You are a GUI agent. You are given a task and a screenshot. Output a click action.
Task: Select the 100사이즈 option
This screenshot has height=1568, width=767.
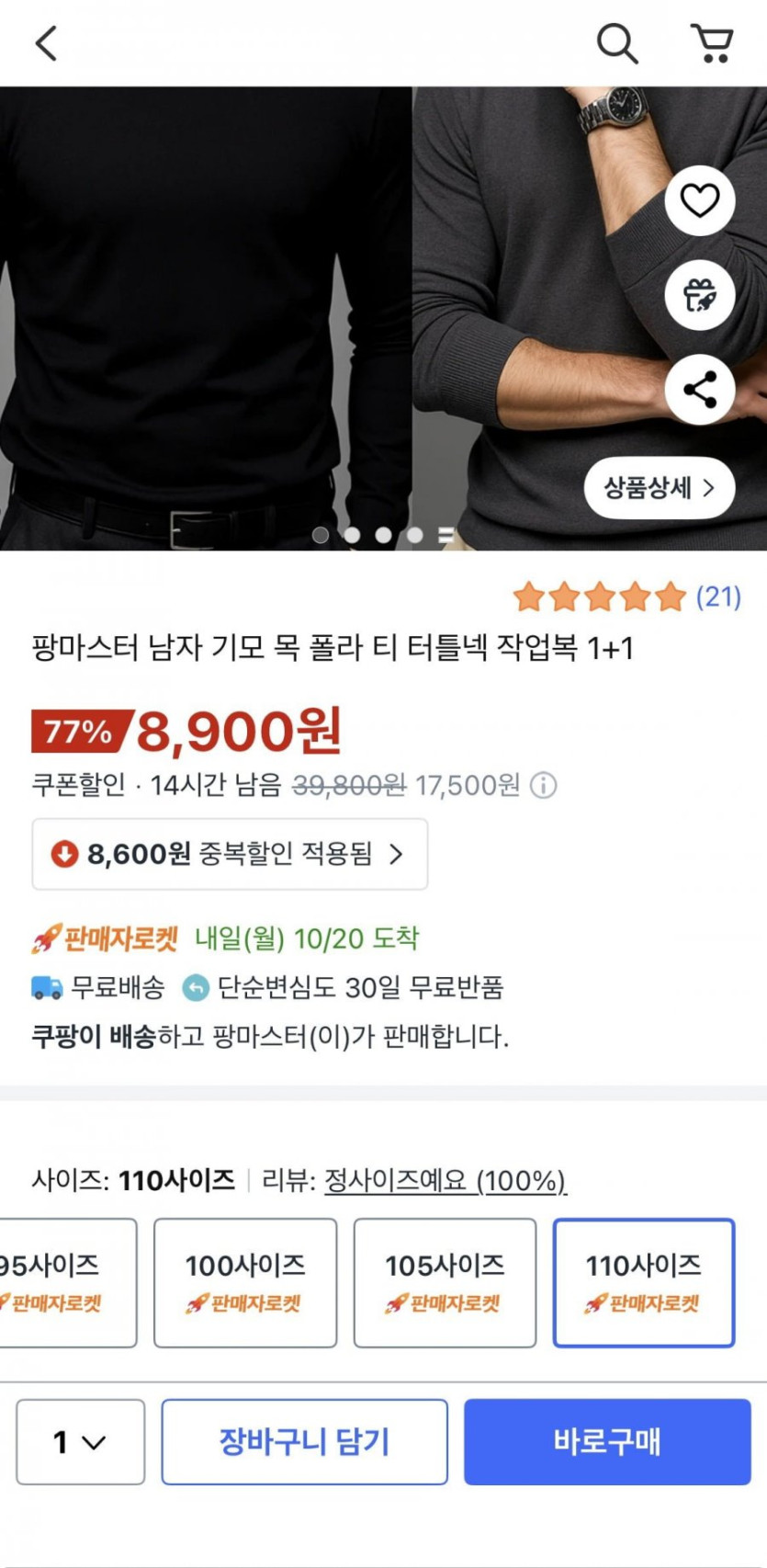tap(245, 1282)
